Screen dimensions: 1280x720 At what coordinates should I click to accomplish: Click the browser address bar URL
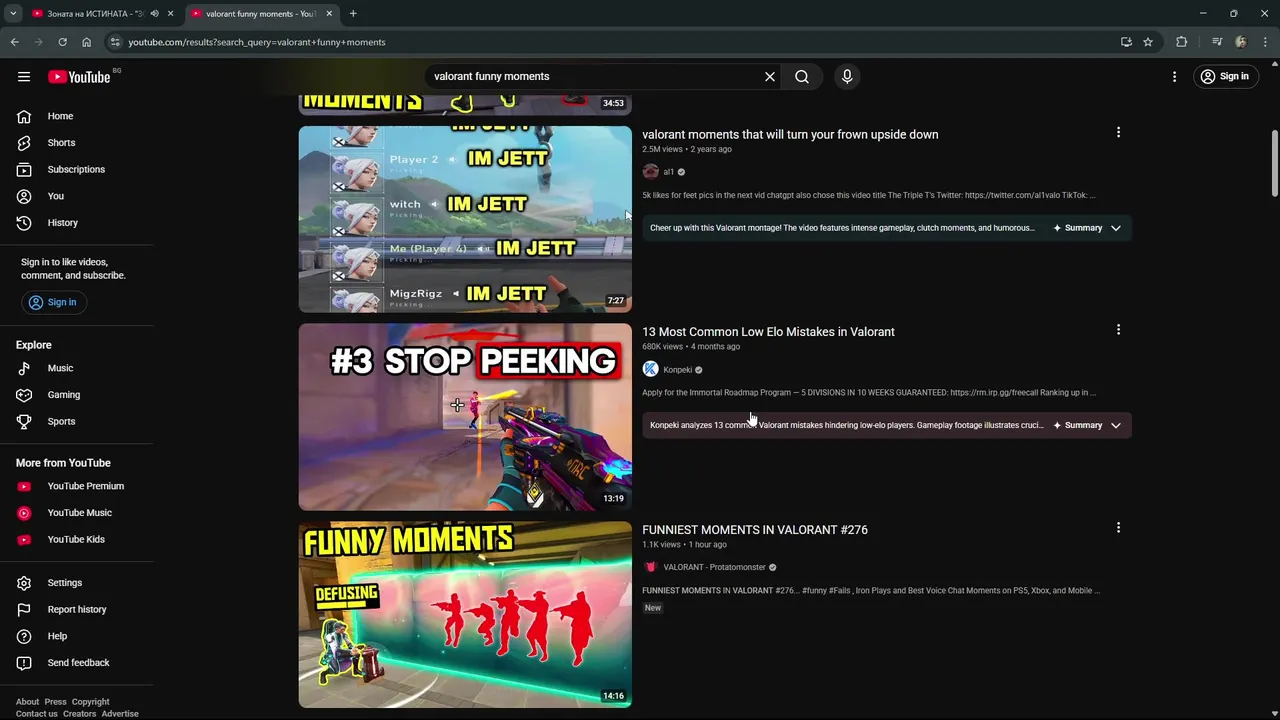coord(257,42)
